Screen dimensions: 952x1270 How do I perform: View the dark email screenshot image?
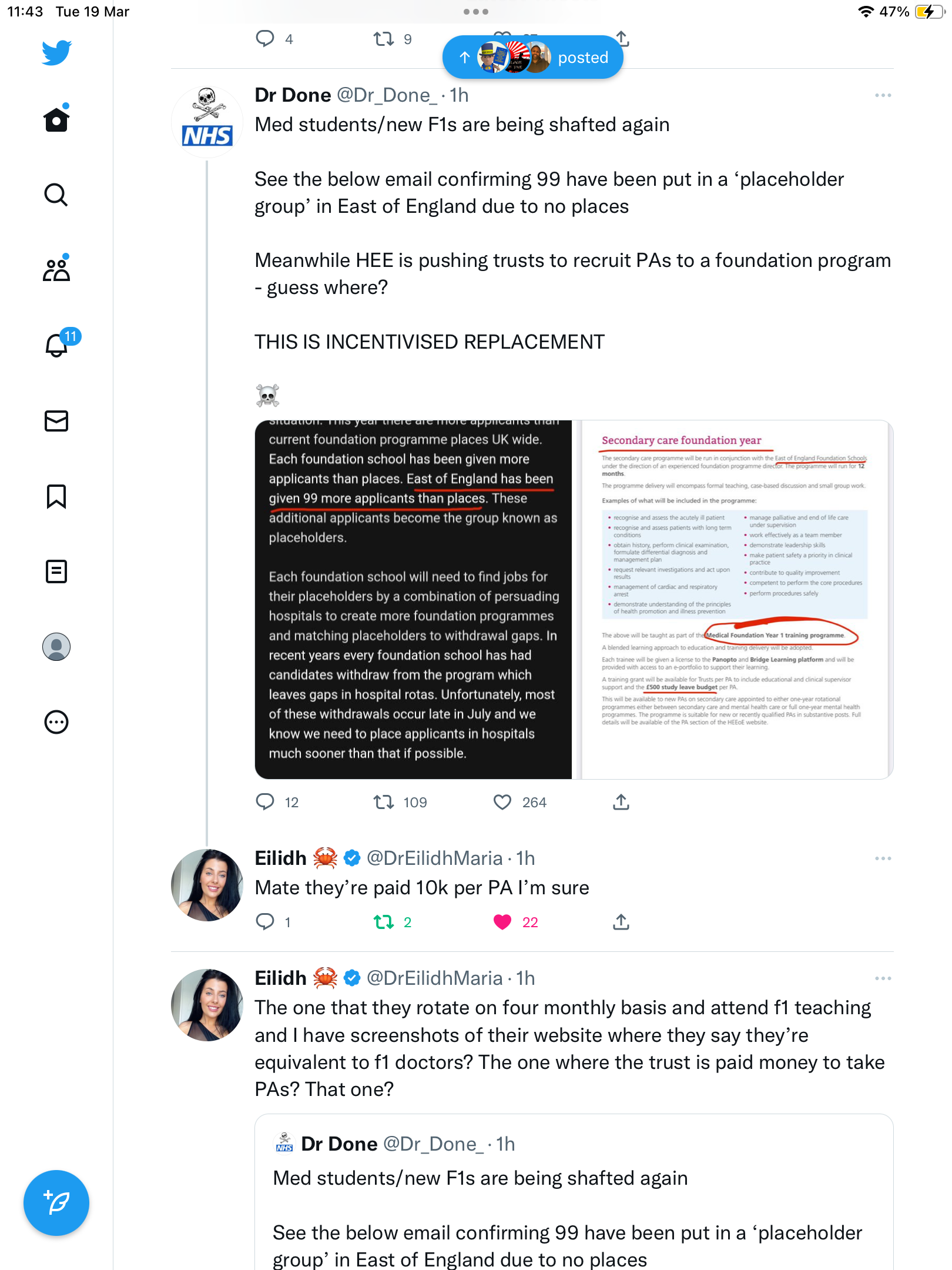pos(413,600)
